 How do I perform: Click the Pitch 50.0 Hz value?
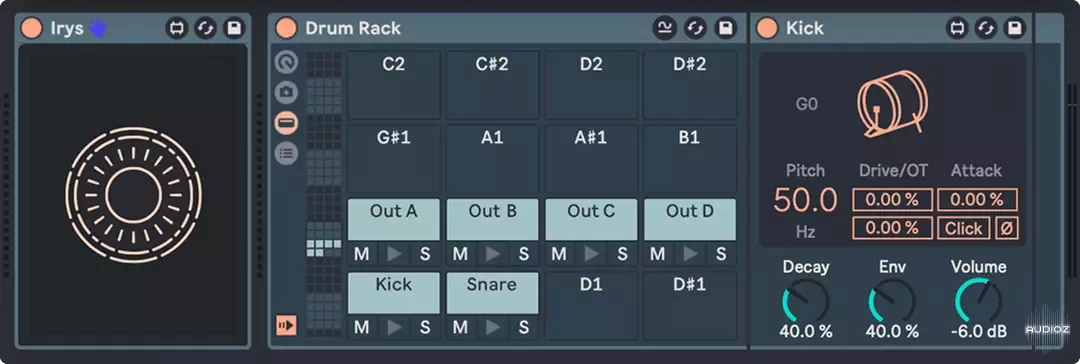tap(805, 201)
